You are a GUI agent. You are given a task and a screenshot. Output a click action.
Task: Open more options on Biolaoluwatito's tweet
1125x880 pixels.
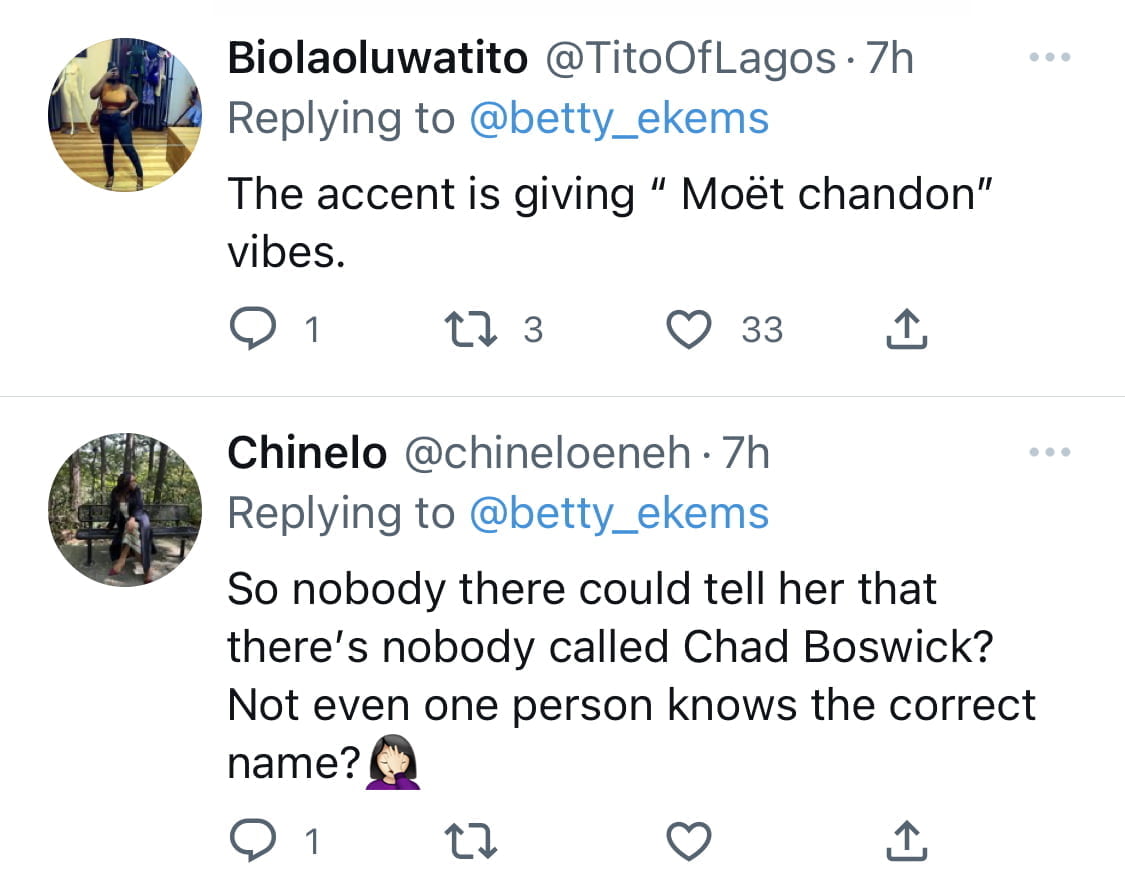[x=1050, y=57]
